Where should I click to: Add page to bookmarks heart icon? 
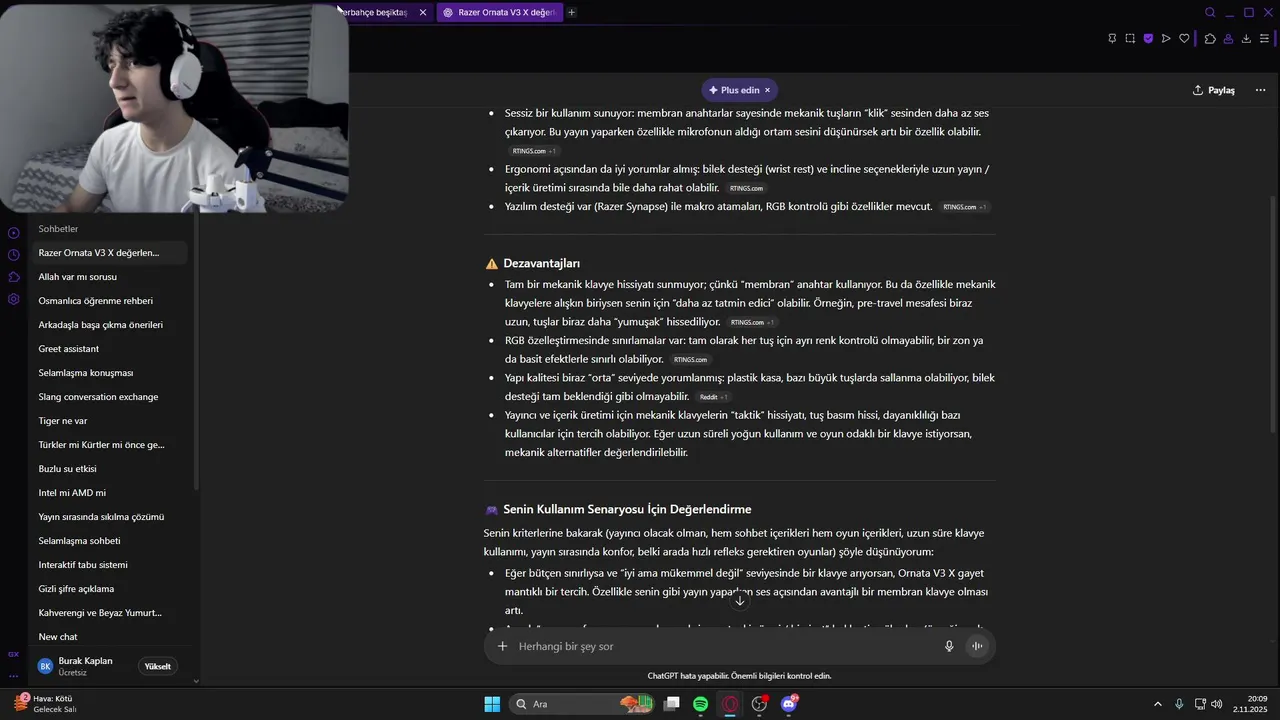[1184, 39]
